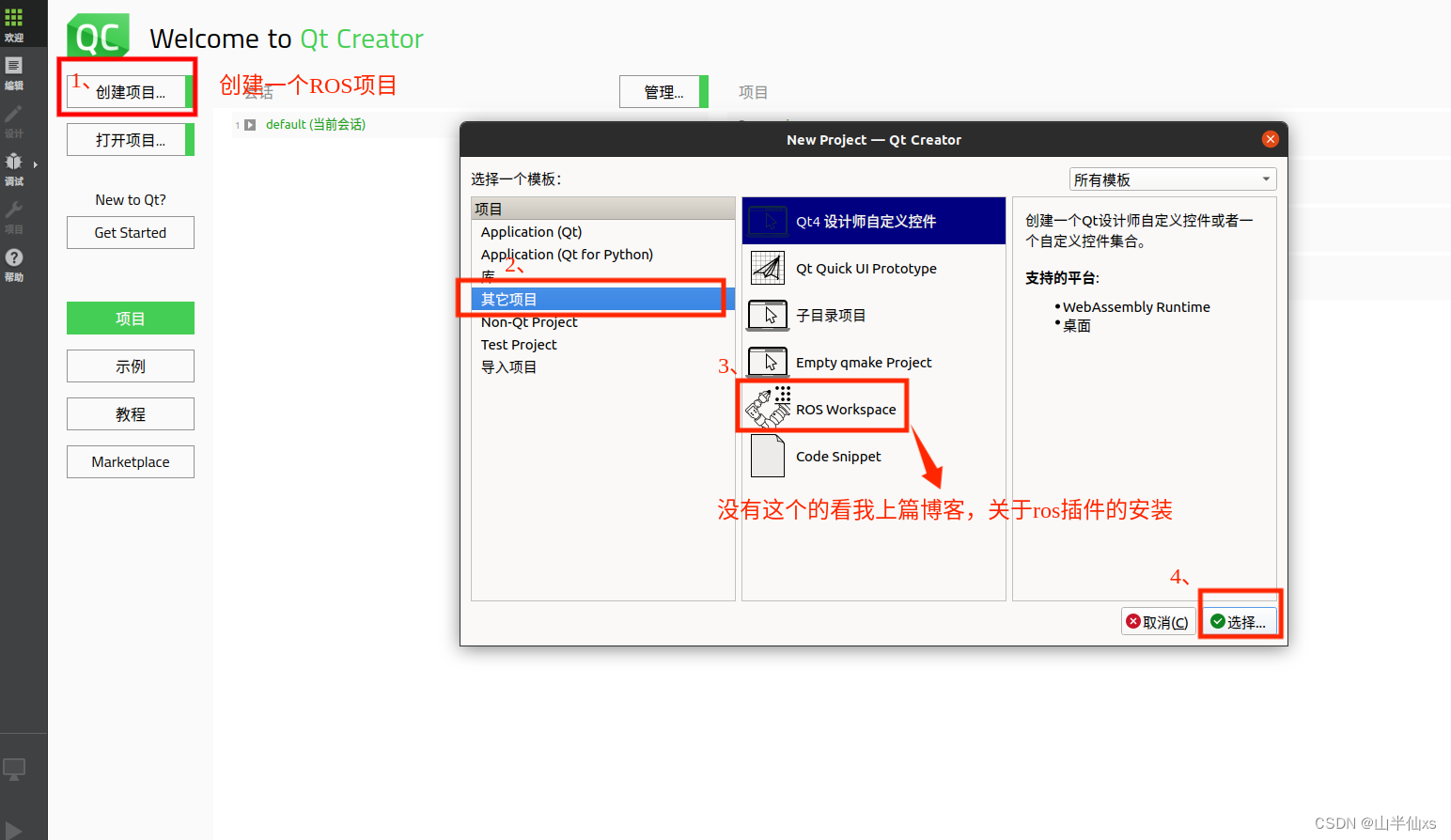Switch to the Marketplace tab
The width and height of the screenshot is (1451, 840).
pyautogui.click(x=131, y=462)
